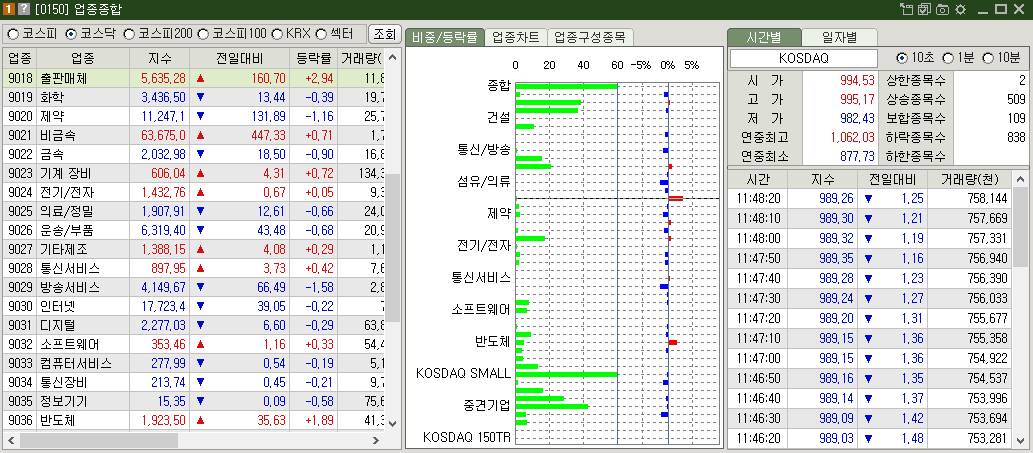Click the 상승종목수 value 509
1033x453 pixels.
pyautogui.click(x=1017, y=99)
